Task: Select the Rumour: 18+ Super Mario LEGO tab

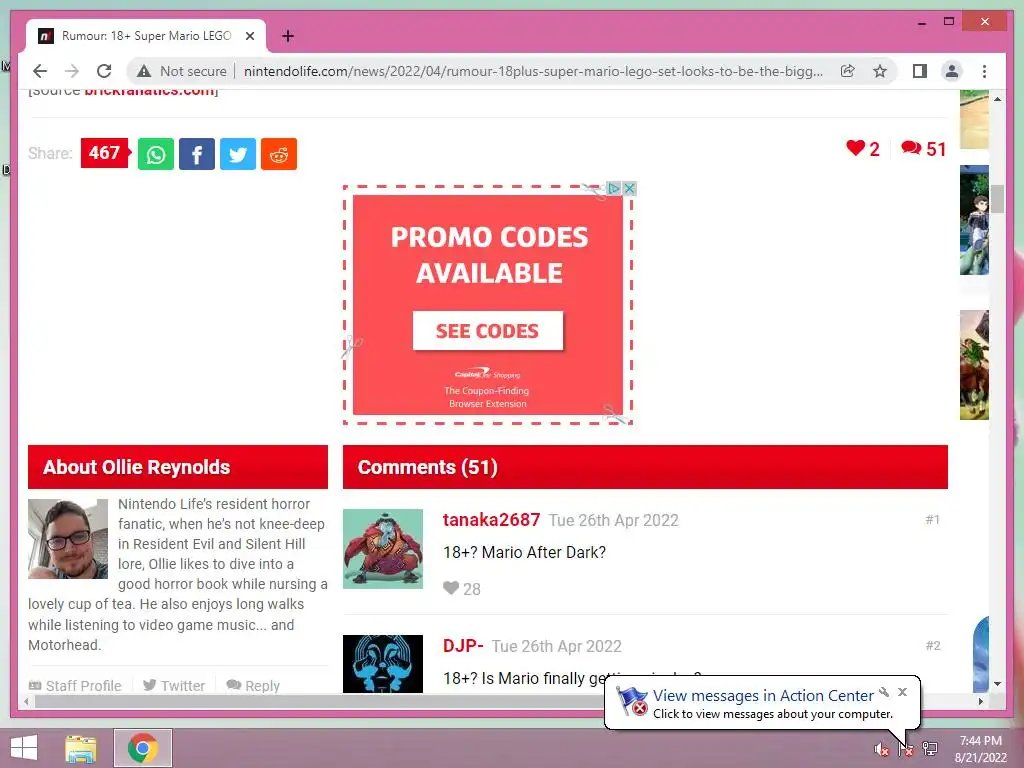Action: point(146,36)
